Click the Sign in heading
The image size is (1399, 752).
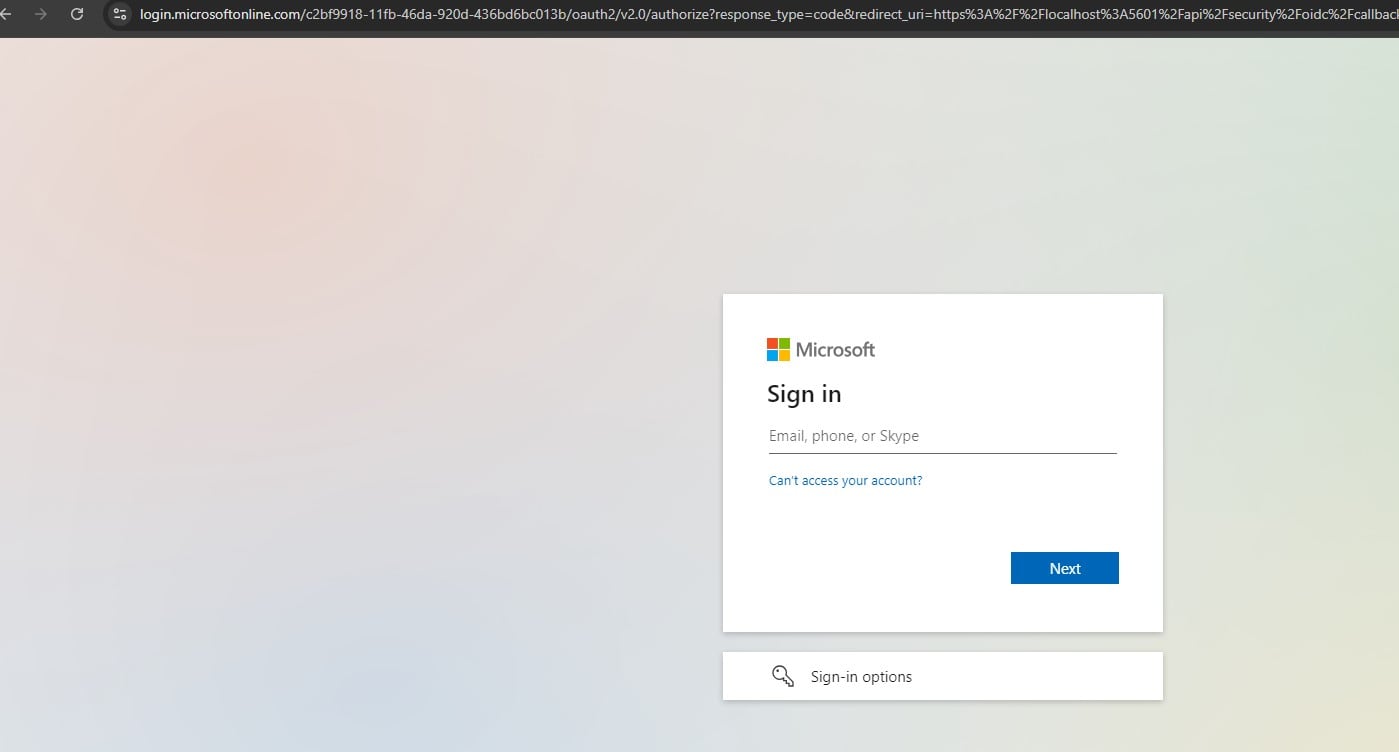804,394
